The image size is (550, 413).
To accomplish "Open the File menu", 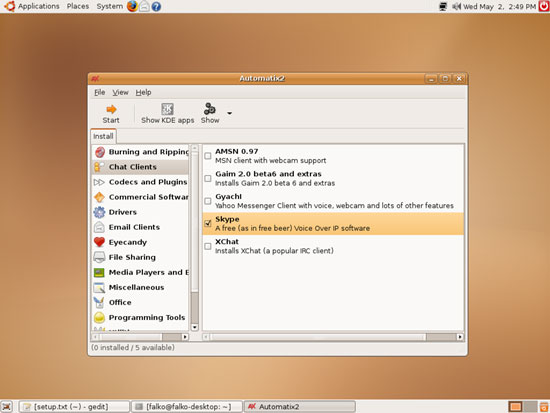I will point(100,92).
